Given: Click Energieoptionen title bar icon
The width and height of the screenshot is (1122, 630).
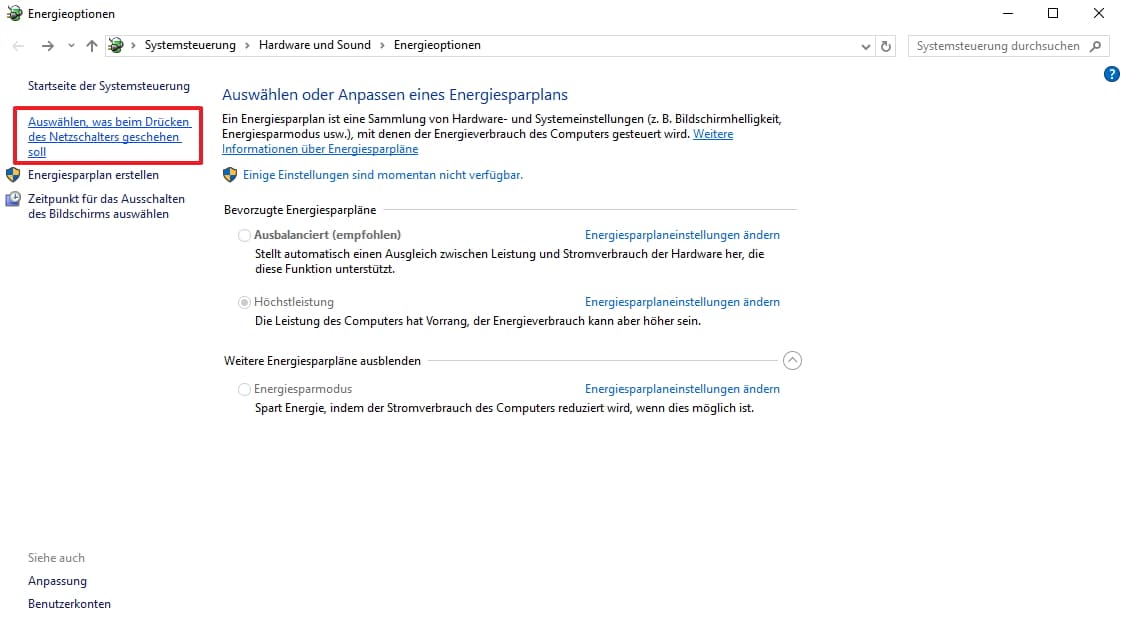Looking at the screenshot, I should 14,14.
